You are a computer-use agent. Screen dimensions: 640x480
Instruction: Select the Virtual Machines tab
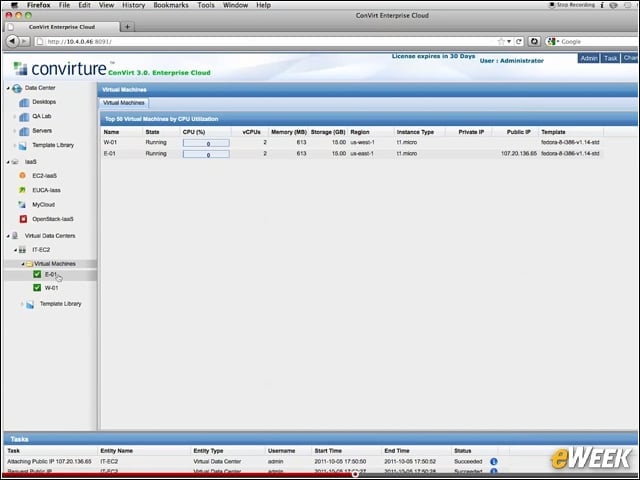click(123, 103)
